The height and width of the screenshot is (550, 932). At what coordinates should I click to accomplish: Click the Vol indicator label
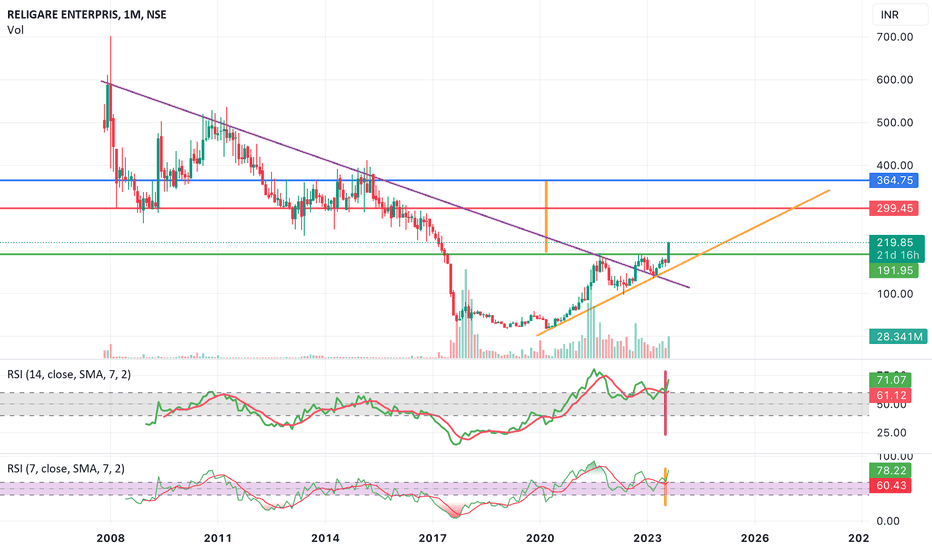(15, 30)
